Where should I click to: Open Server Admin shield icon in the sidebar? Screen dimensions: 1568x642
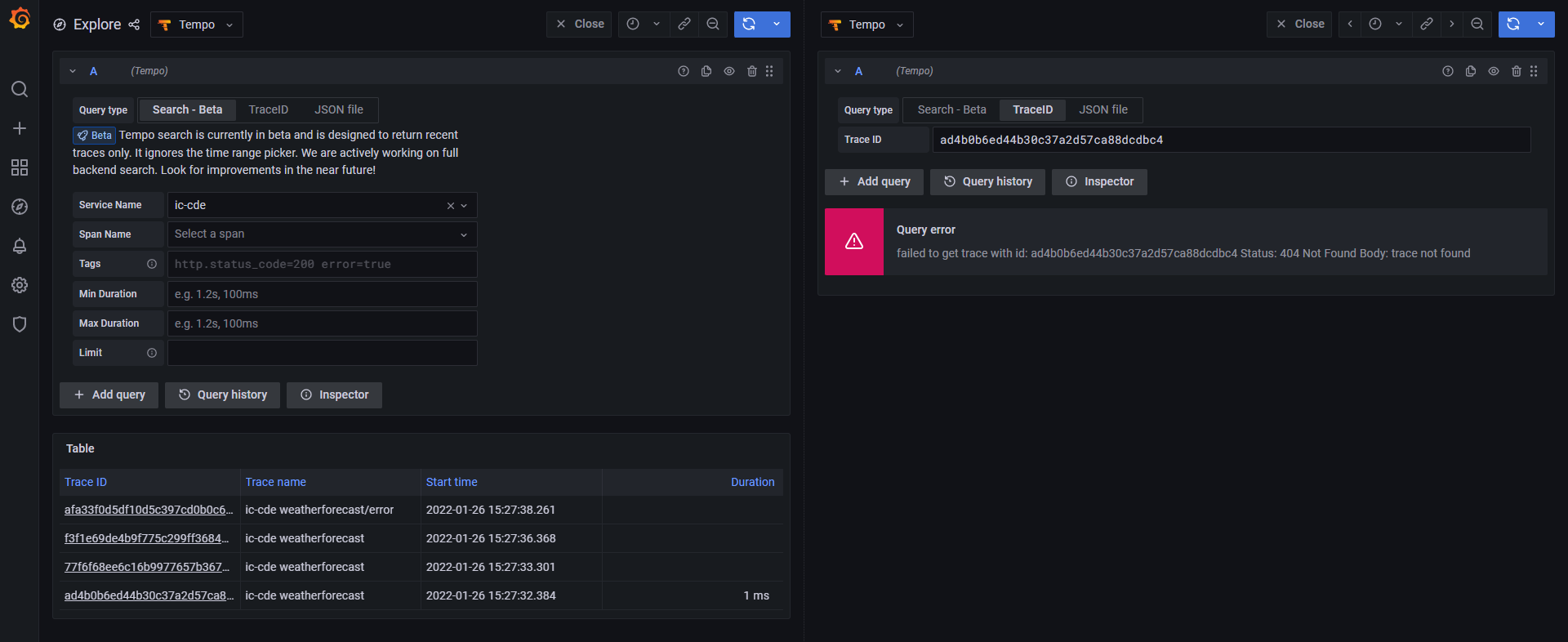(20, 324)
